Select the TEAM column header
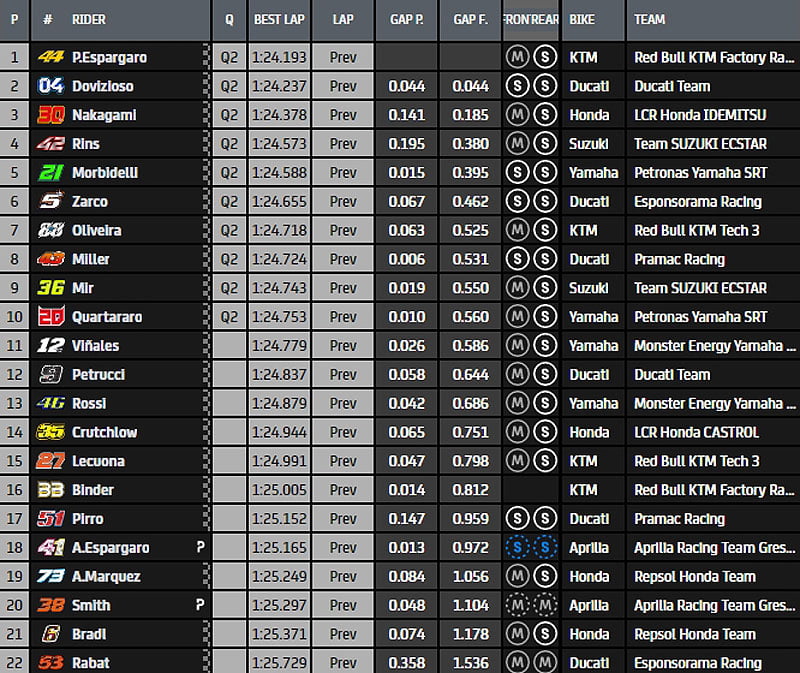 click(652, 19)
